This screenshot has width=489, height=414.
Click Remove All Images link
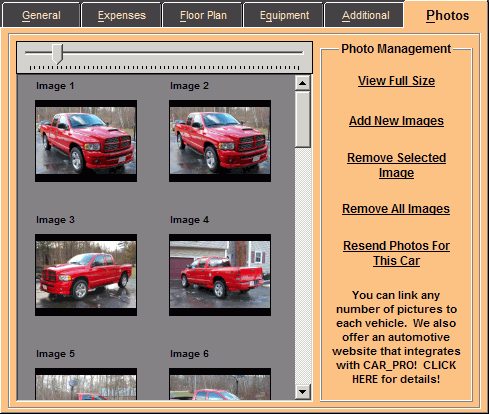(x=396, y=209)
